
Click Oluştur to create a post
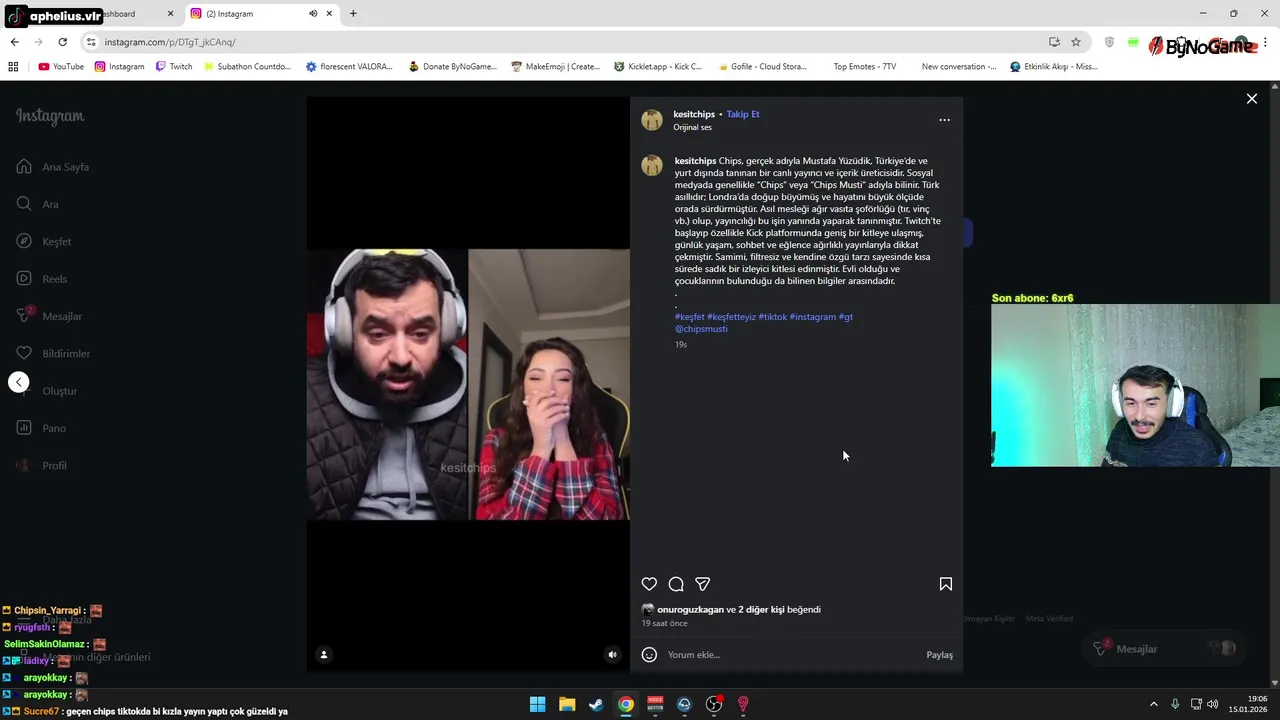point(47,391)
